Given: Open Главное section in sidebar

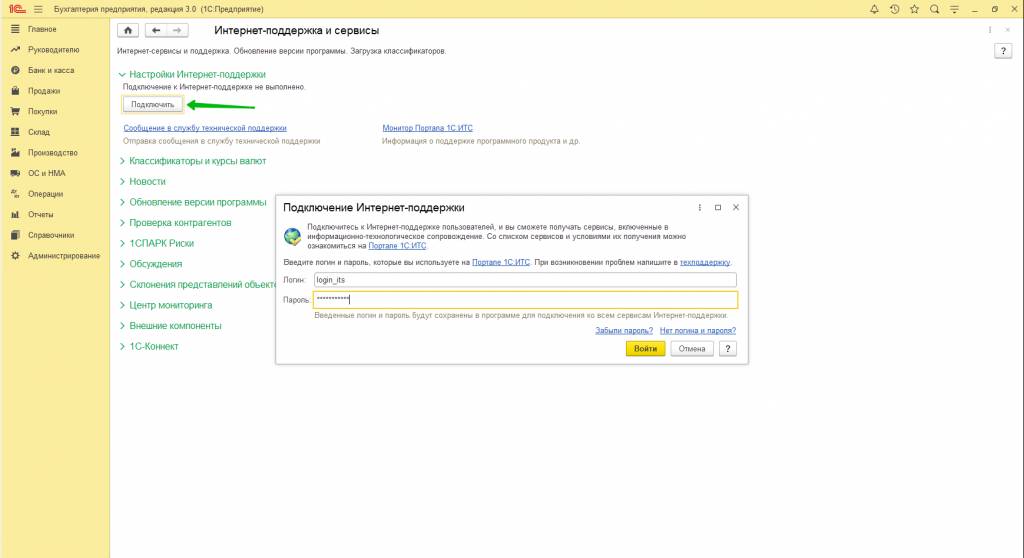Looking at the screenshot, I should 42,29.
